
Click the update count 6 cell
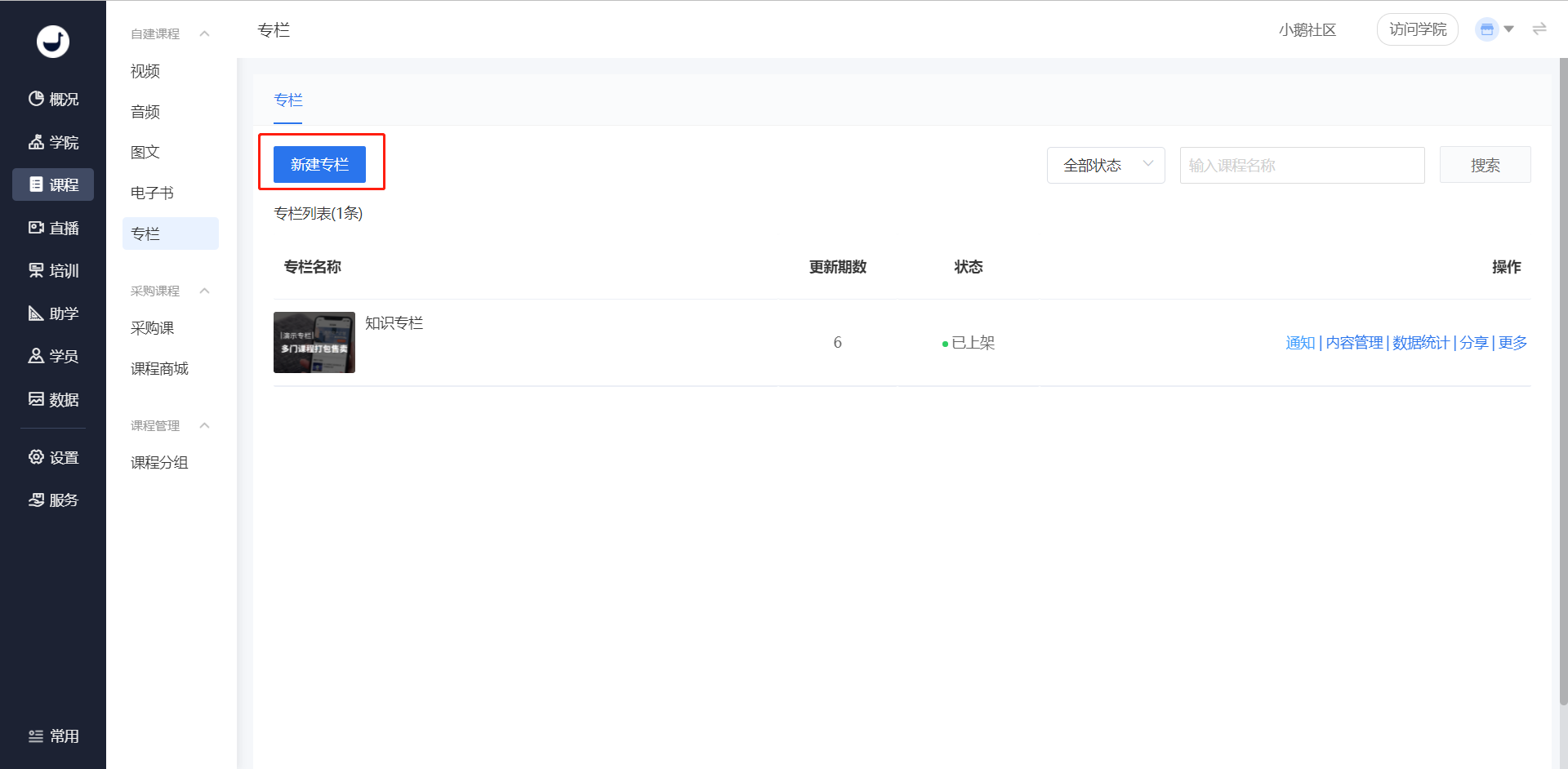click(837, 343)
